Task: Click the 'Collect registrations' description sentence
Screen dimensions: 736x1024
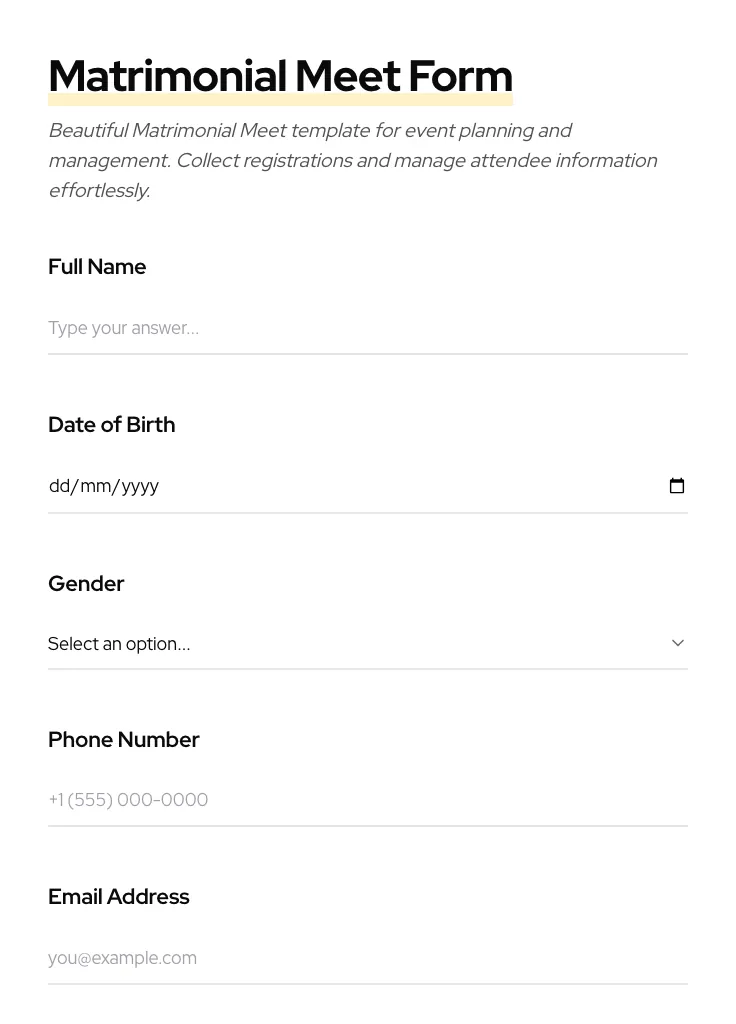Action: 416,161
